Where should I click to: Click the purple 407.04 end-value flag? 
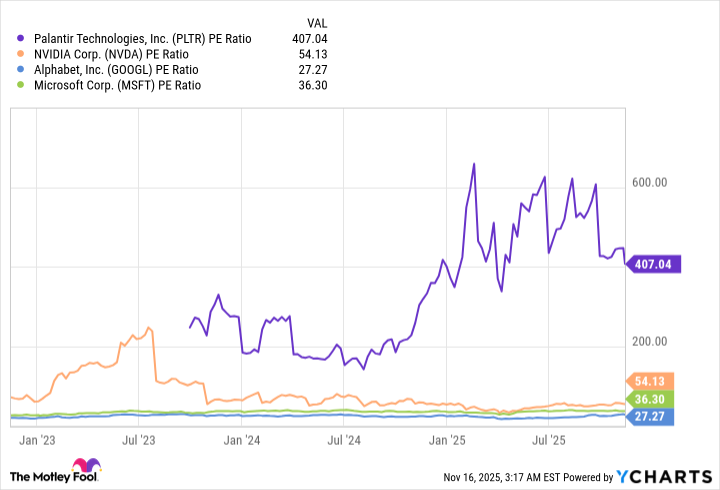(653, 264)
